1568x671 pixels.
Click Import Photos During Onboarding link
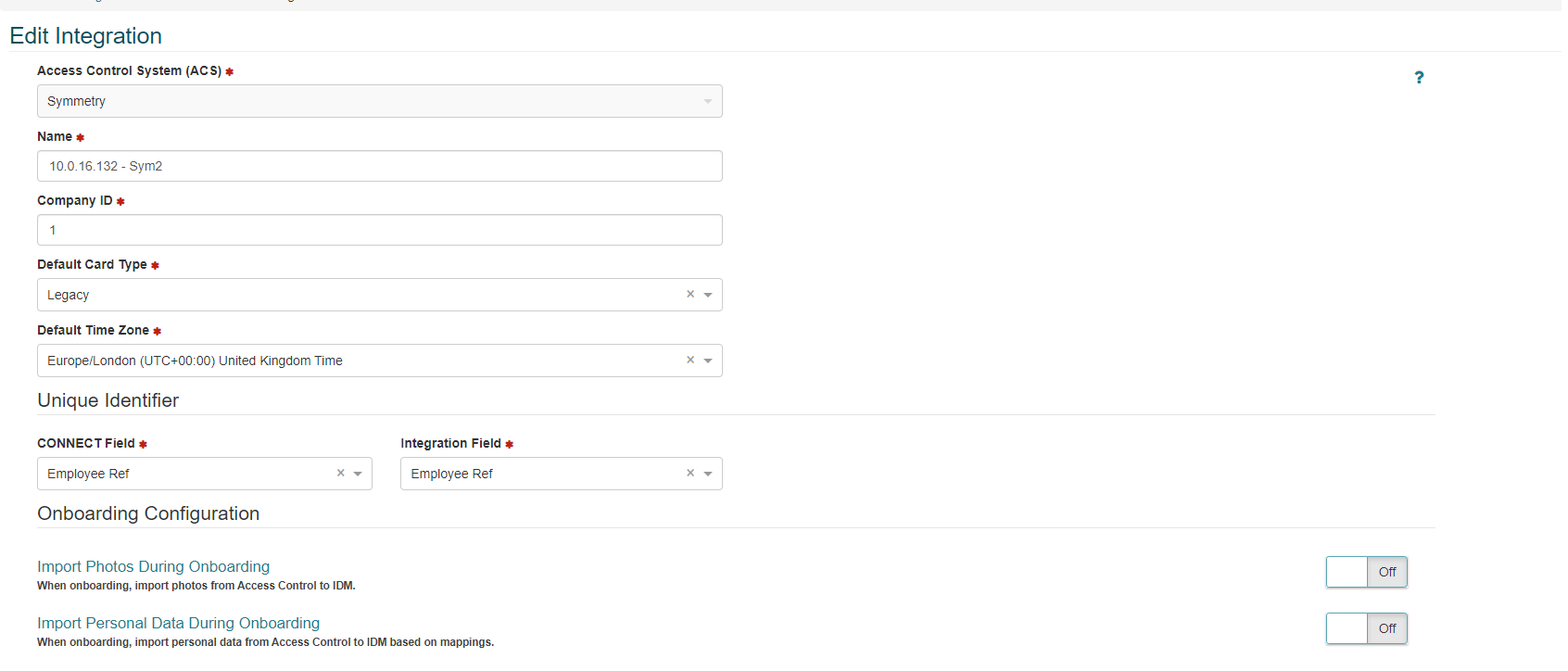[153, 566]
